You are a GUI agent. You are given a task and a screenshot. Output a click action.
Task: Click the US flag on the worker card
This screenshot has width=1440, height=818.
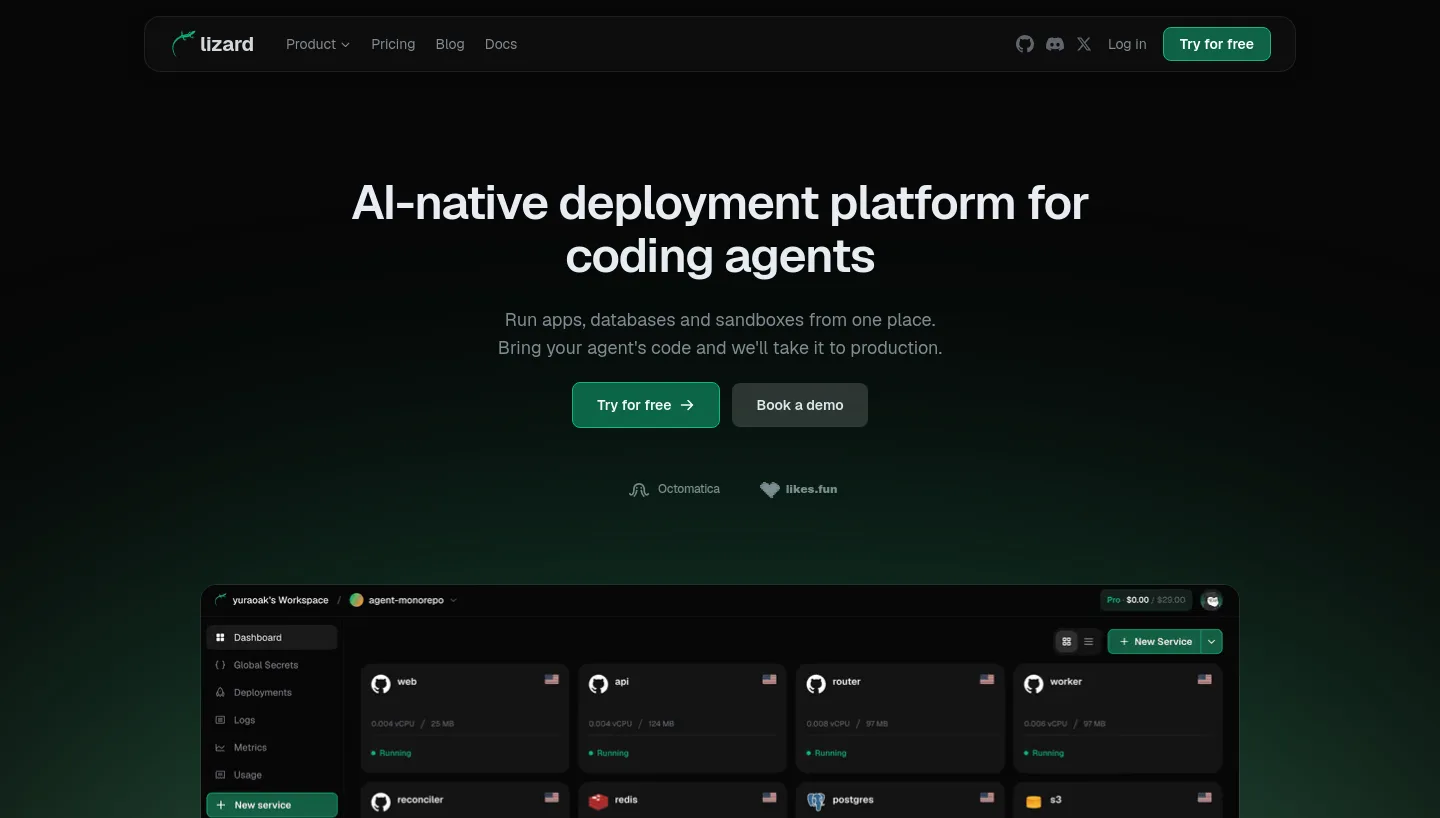[1205, 679]
